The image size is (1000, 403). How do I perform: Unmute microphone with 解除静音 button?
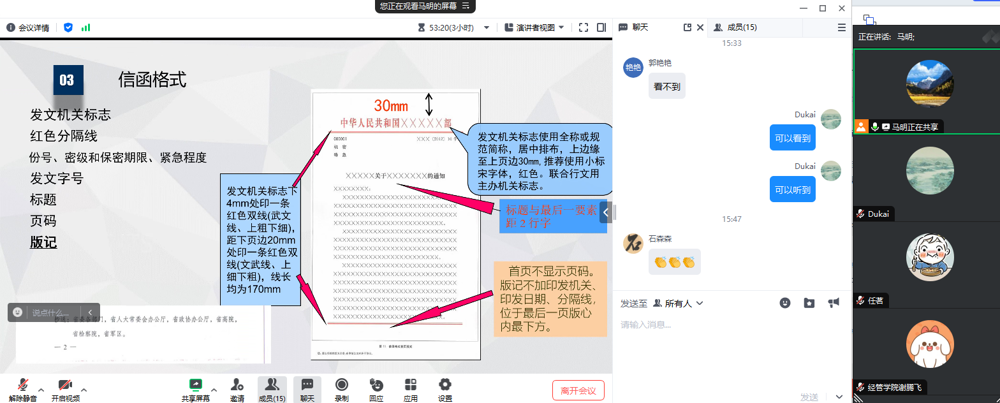(22, 387)
